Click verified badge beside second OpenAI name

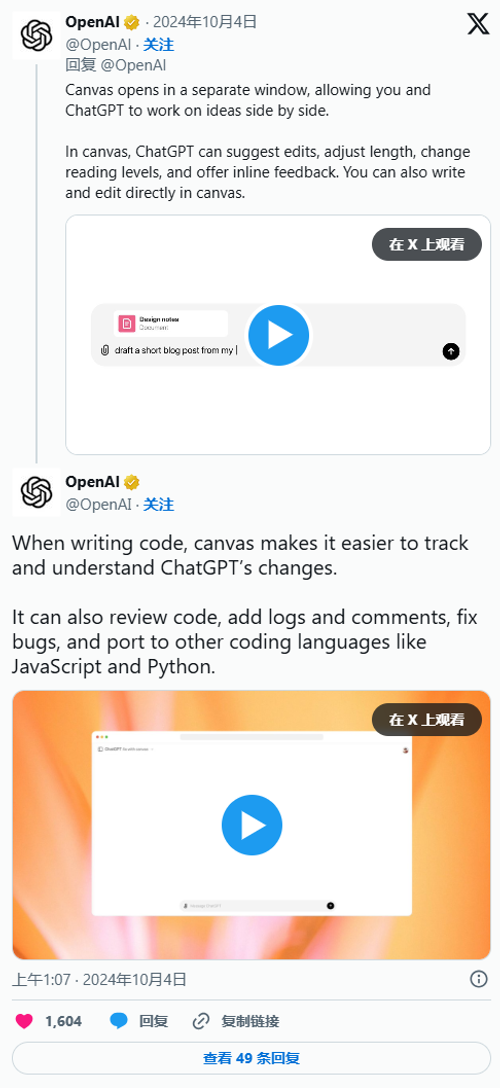[132, 482]
